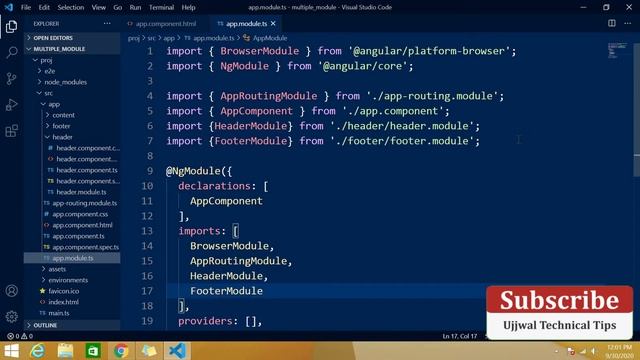Open the Run menu

[135, 7]
